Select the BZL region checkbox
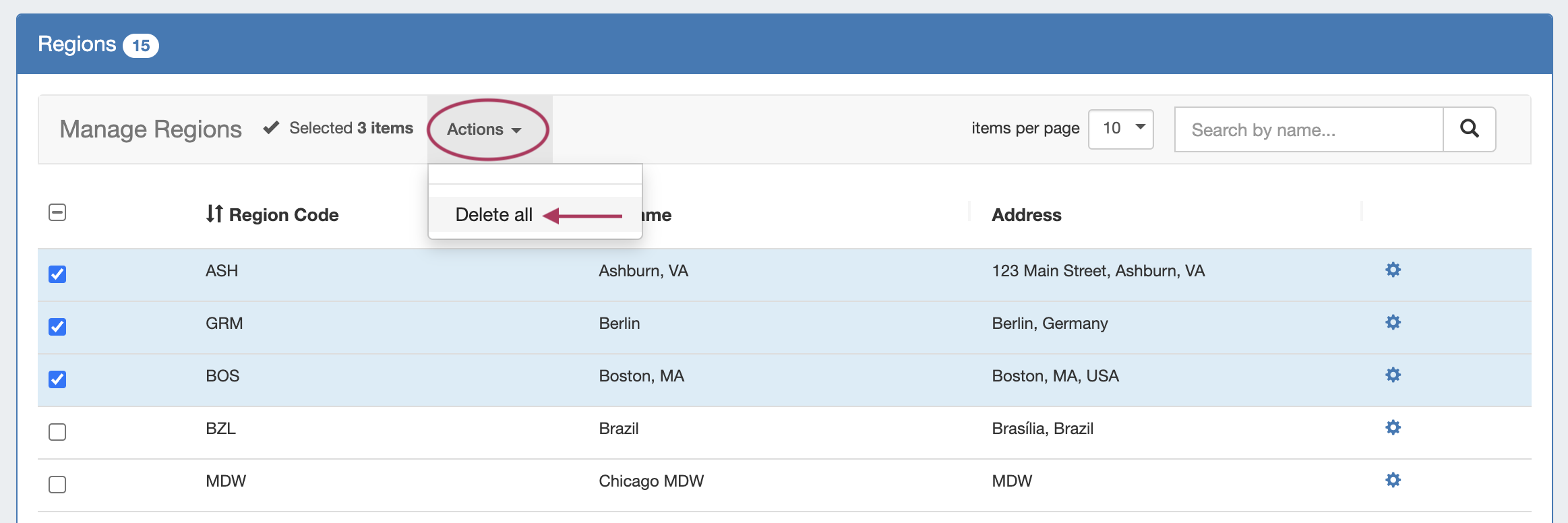 pos(57,432)
